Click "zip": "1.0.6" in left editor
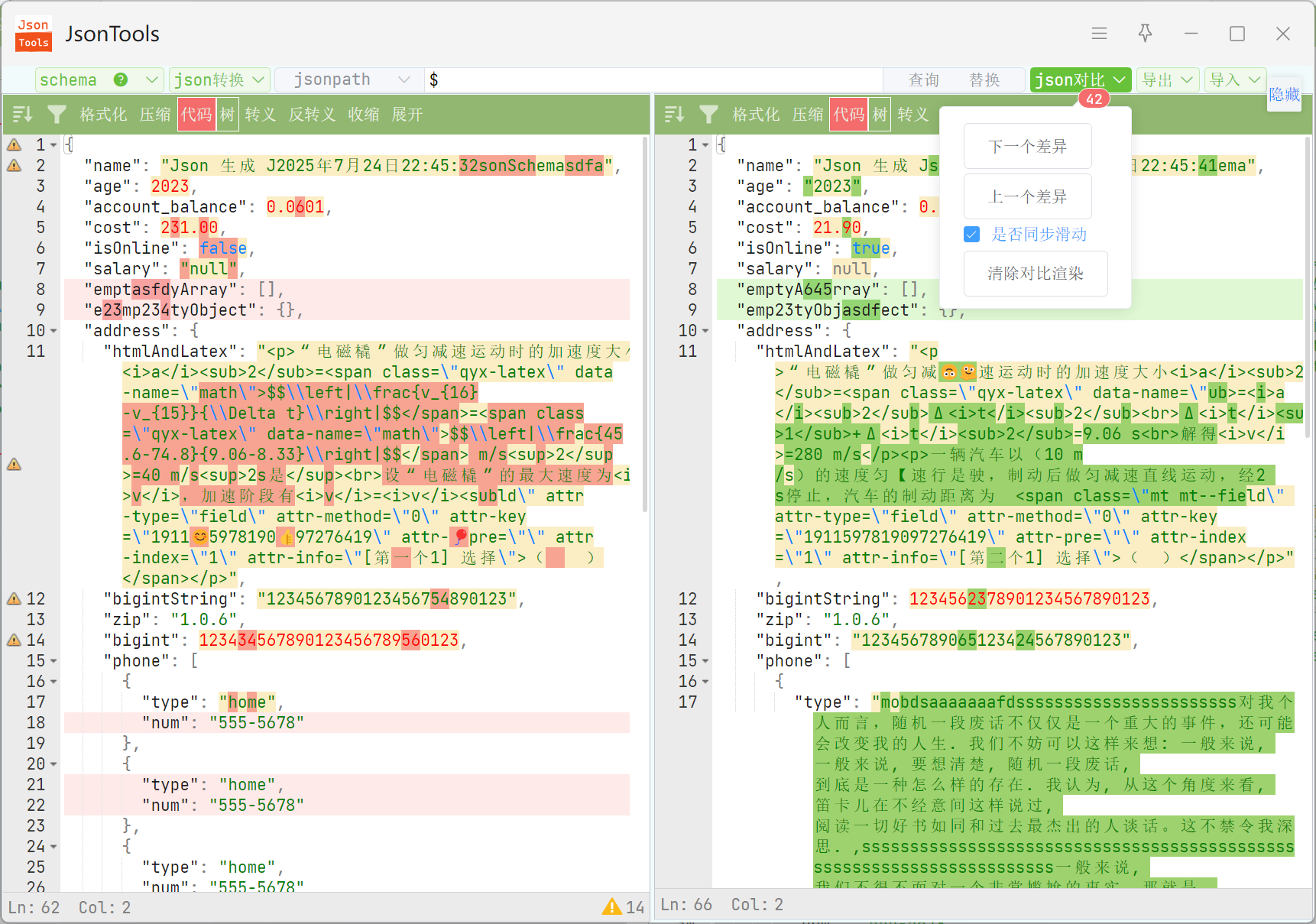Viewport: 1316px width, 924px height. coord(170,619)
